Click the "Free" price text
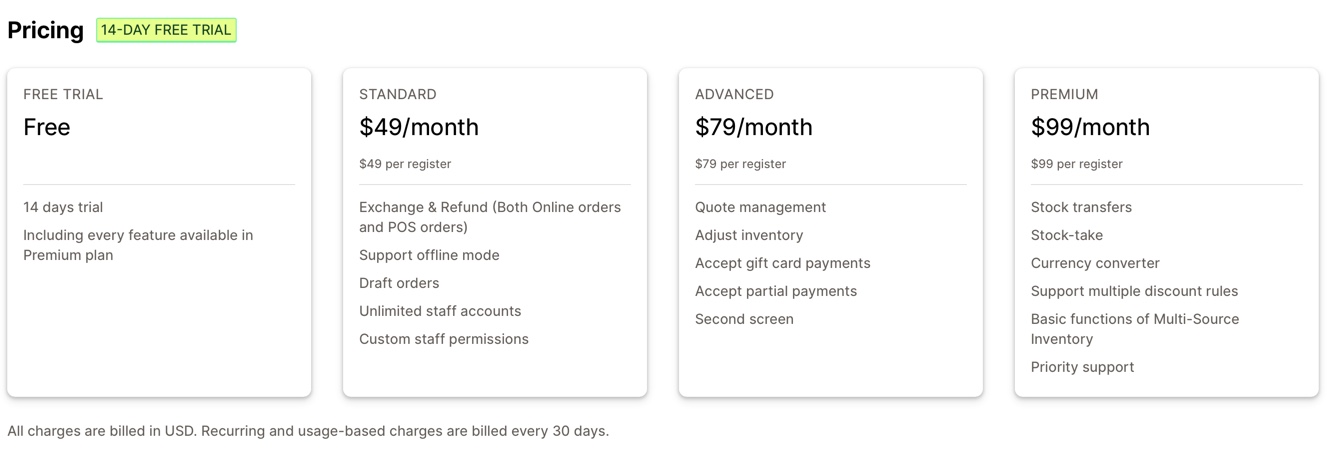1327x466 pixels. [x=47, y=127]
